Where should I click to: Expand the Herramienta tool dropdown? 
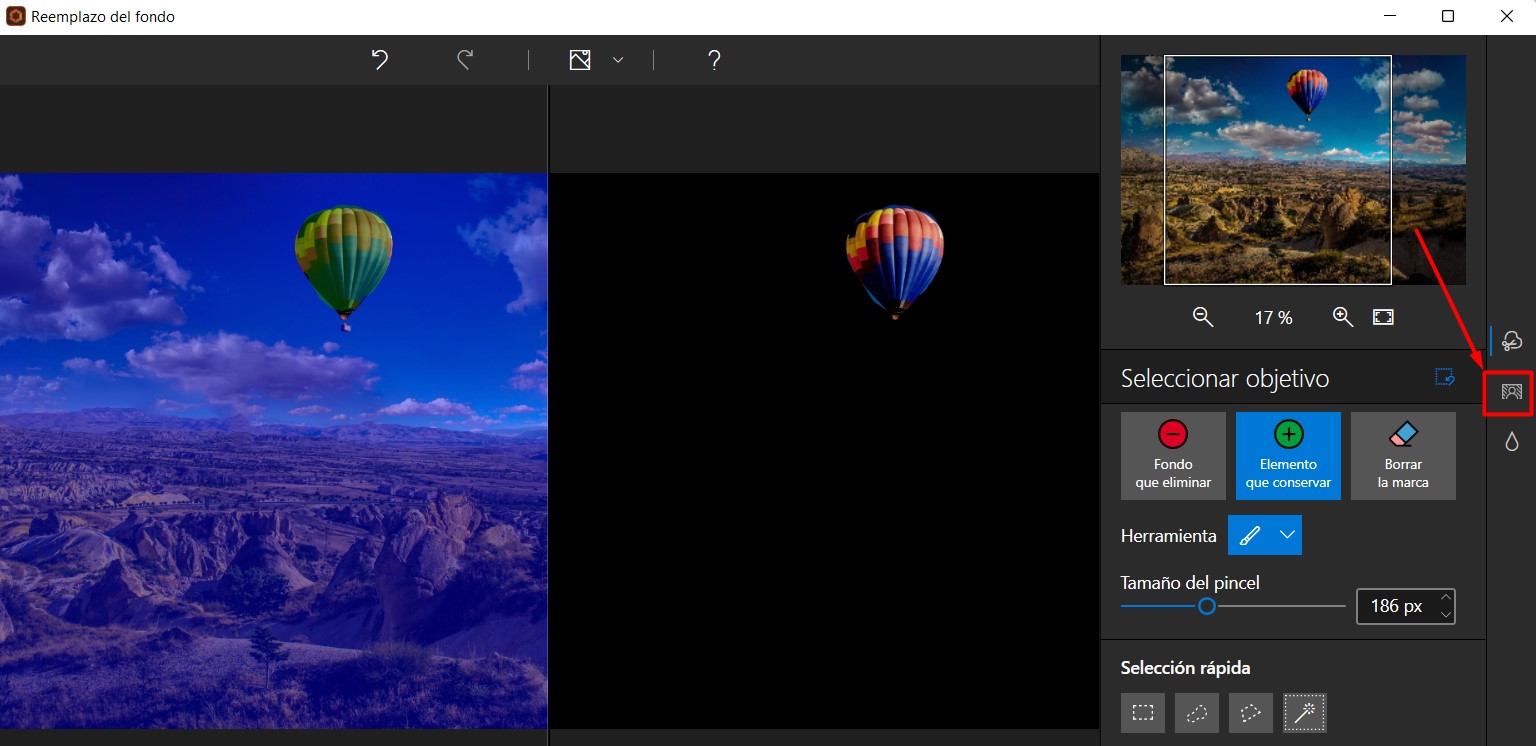(x=1287, y=535)
